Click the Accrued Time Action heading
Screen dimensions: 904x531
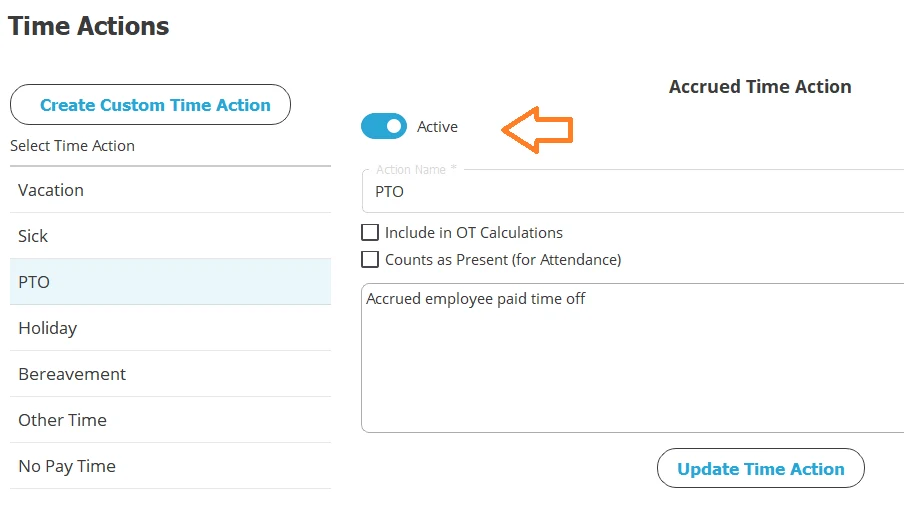(x=760, y=87)
